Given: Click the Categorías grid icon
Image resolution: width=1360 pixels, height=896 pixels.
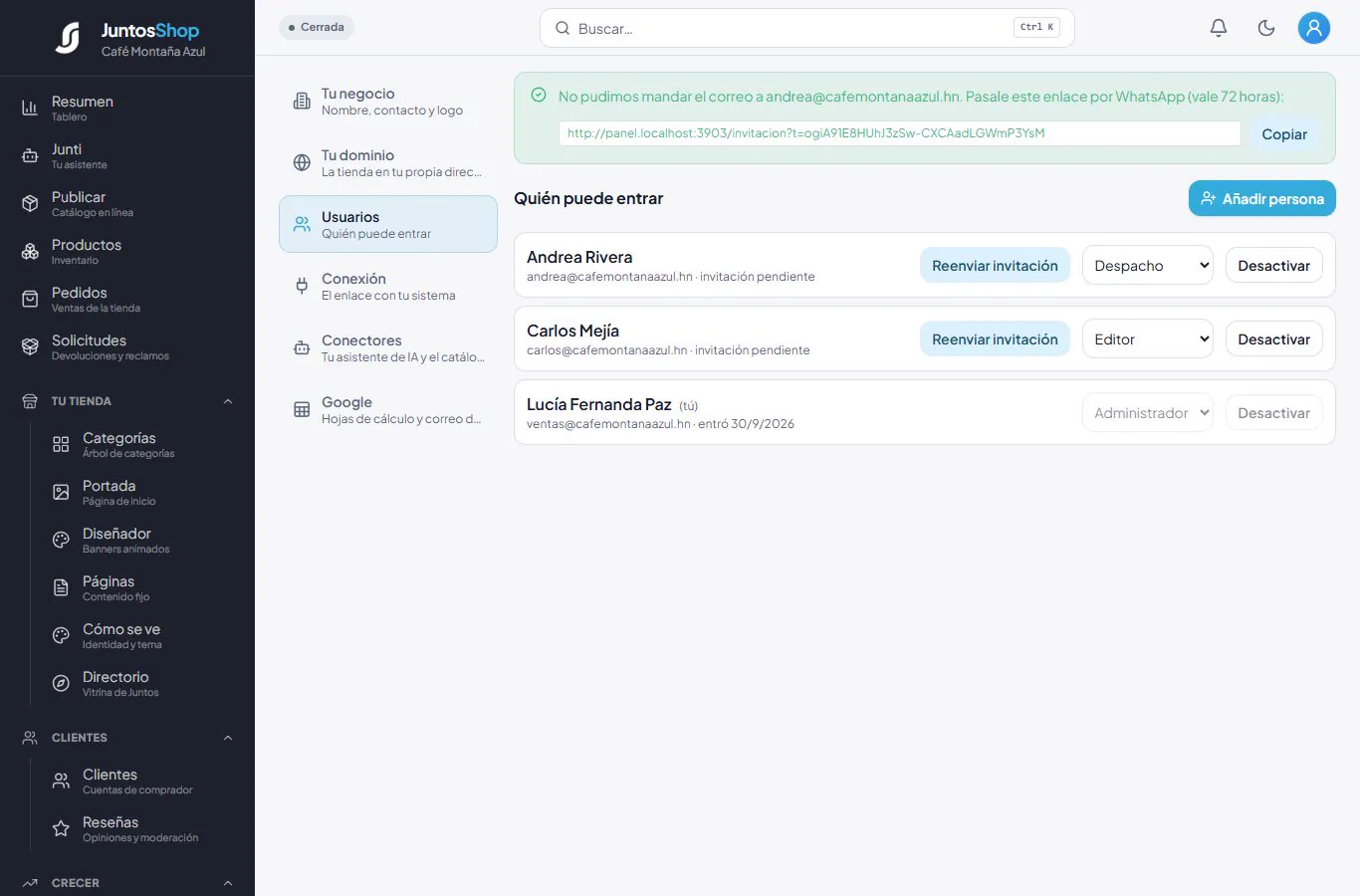Looking at the screenshot, I should pos(61,444).
